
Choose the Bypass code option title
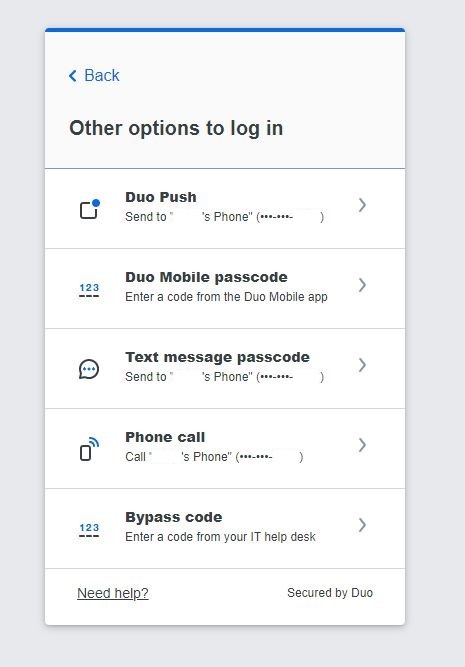click(x=174, y=517)
